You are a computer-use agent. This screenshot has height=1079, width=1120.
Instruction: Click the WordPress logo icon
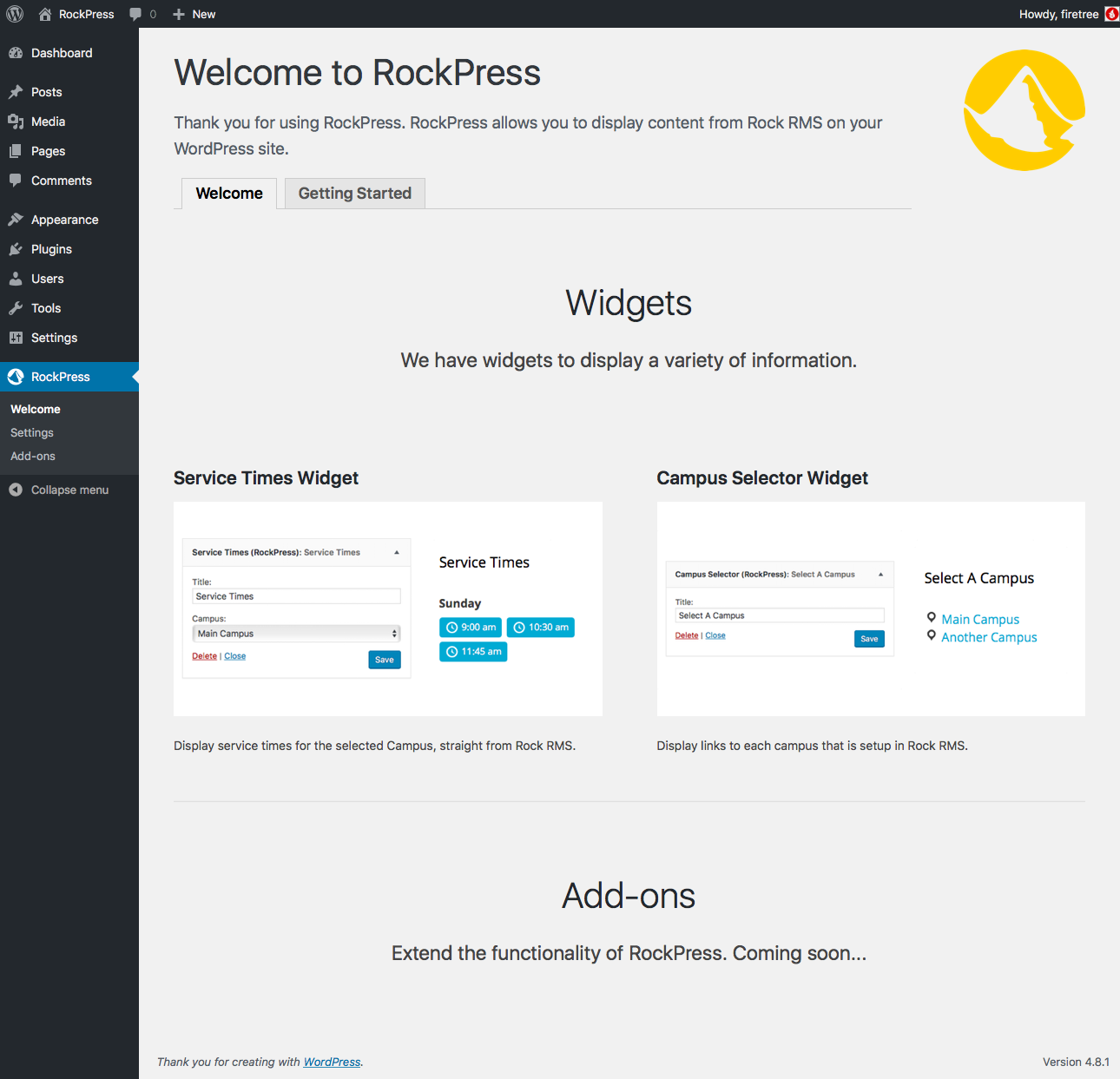point(15,14)
